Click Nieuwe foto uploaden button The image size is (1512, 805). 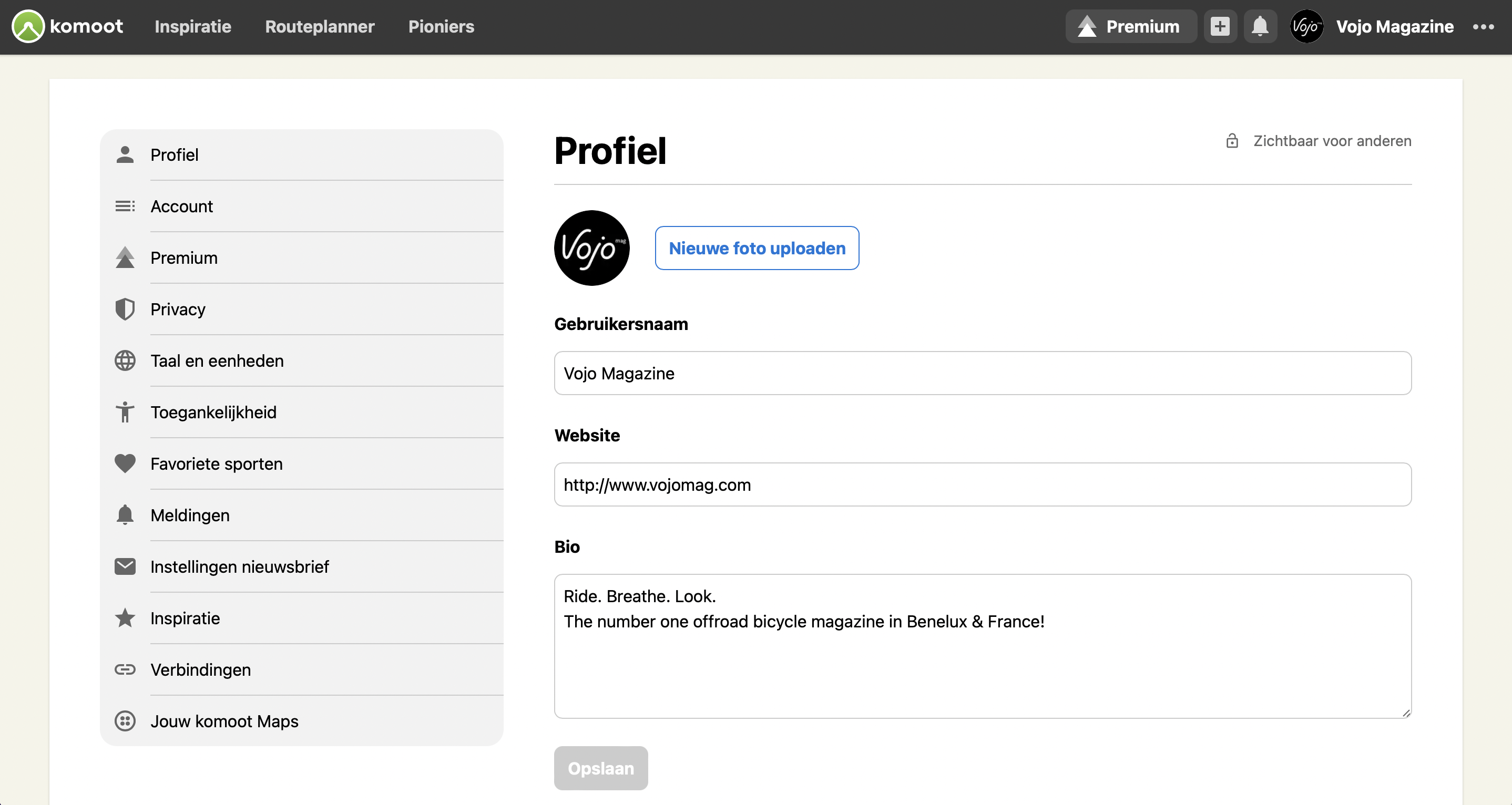tap(757, 248)
